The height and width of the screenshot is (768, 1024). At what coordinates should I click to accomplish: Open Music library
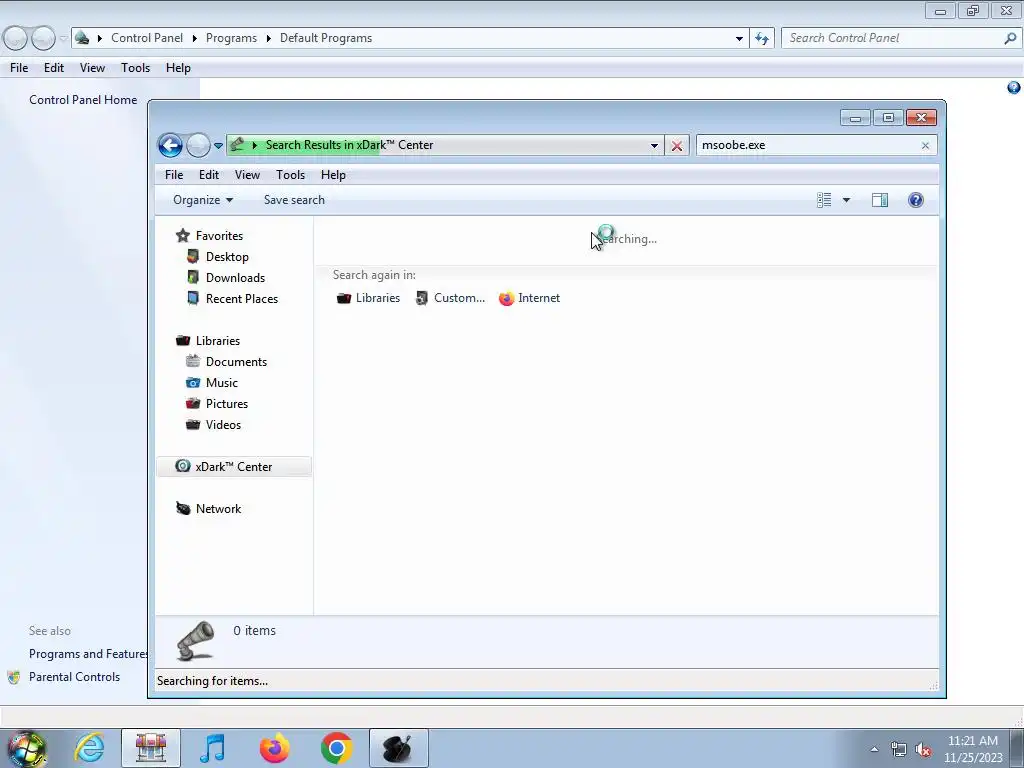pyautogui.click(x=221, y=383)
